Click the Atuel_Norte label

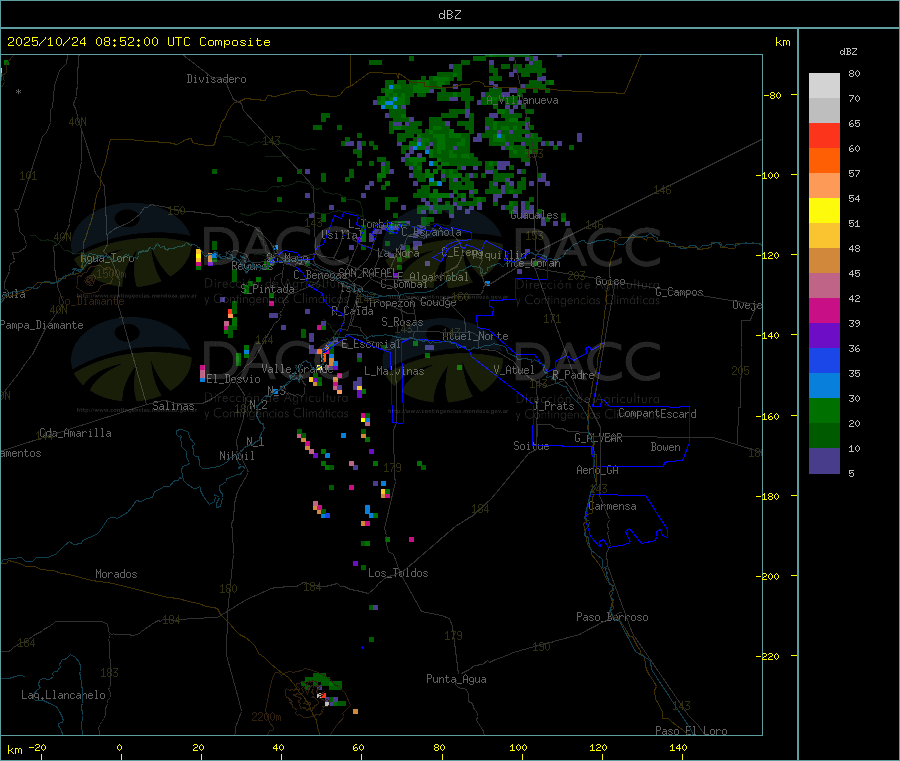tap(475, 336)
